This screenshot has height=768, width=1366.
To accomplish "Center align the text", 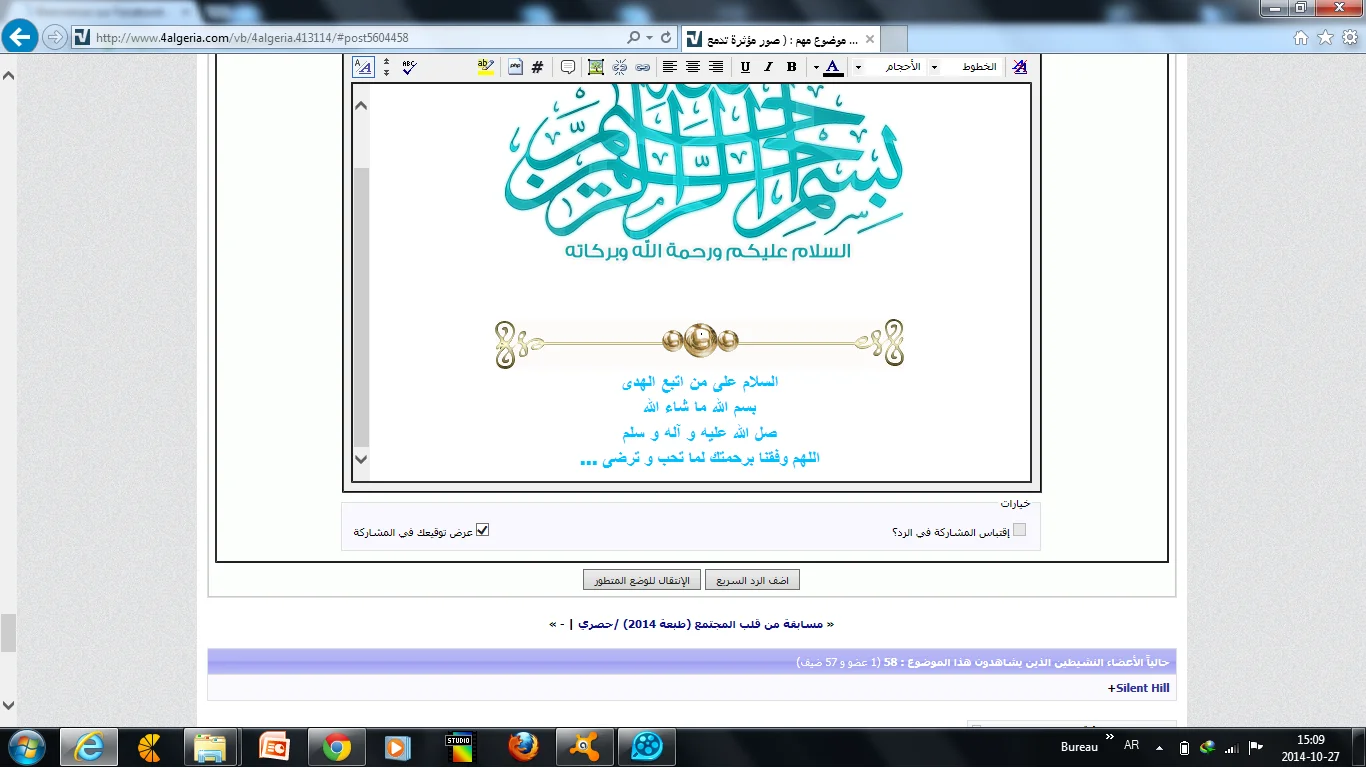I will [693, 67].
